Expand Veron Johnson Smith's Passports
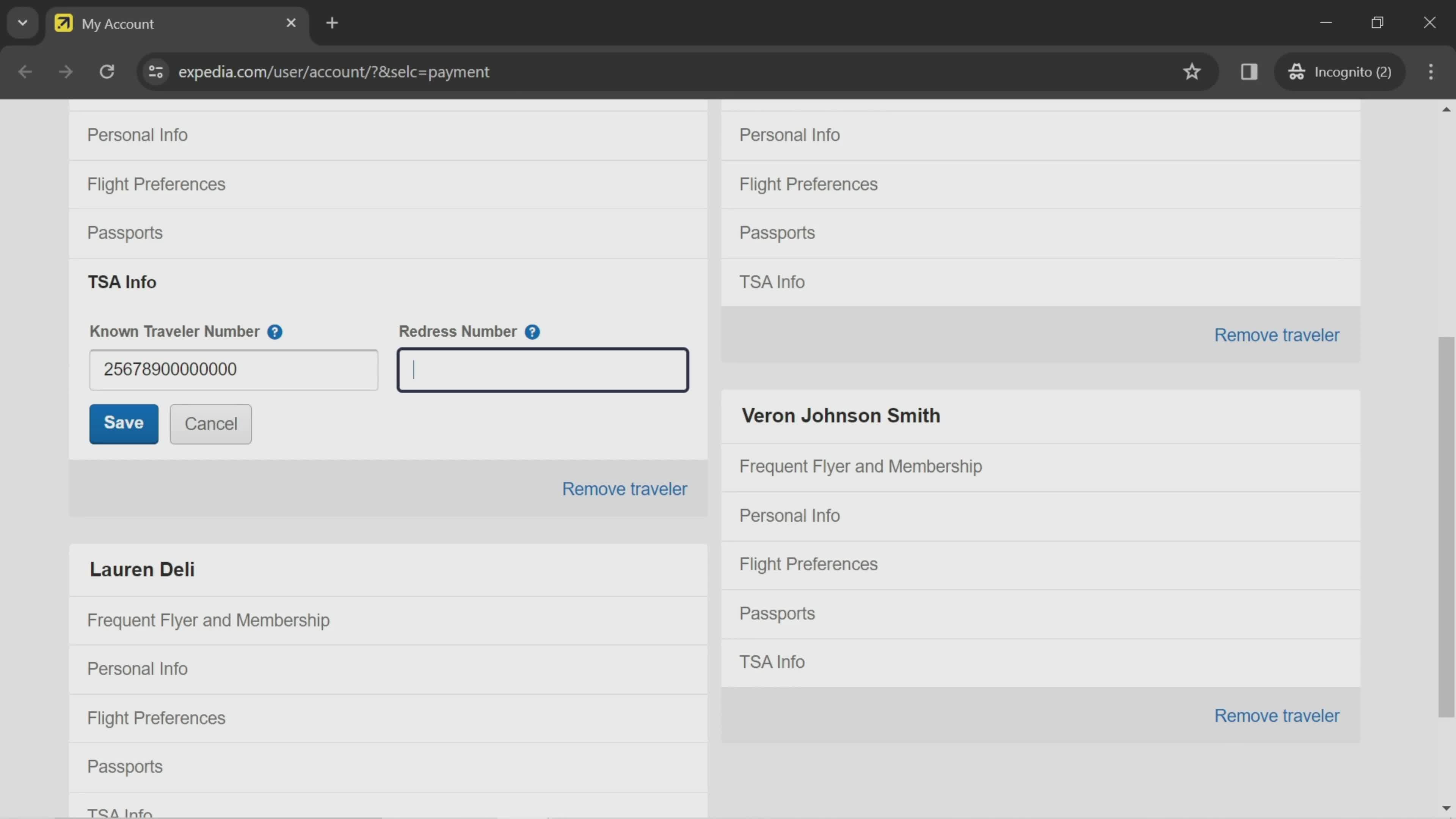The height and width of the screenshot is (819, 1456). [1040, 614]
